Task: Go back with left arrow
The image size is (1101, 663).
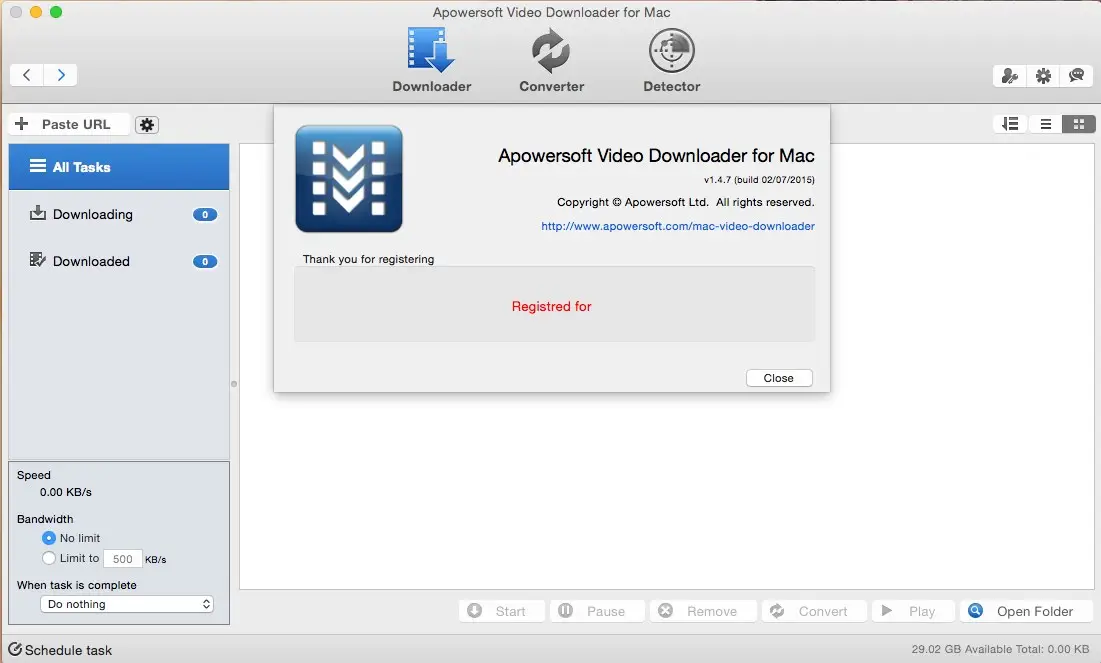Action: click(27, 75)
